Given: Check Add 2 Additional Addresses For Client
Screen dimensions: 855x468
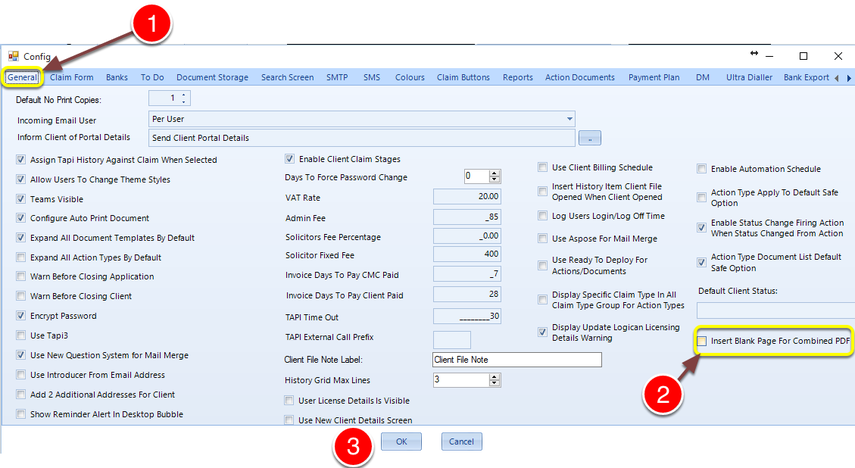Looking at the screenshot, I should (x=21, y=394).
